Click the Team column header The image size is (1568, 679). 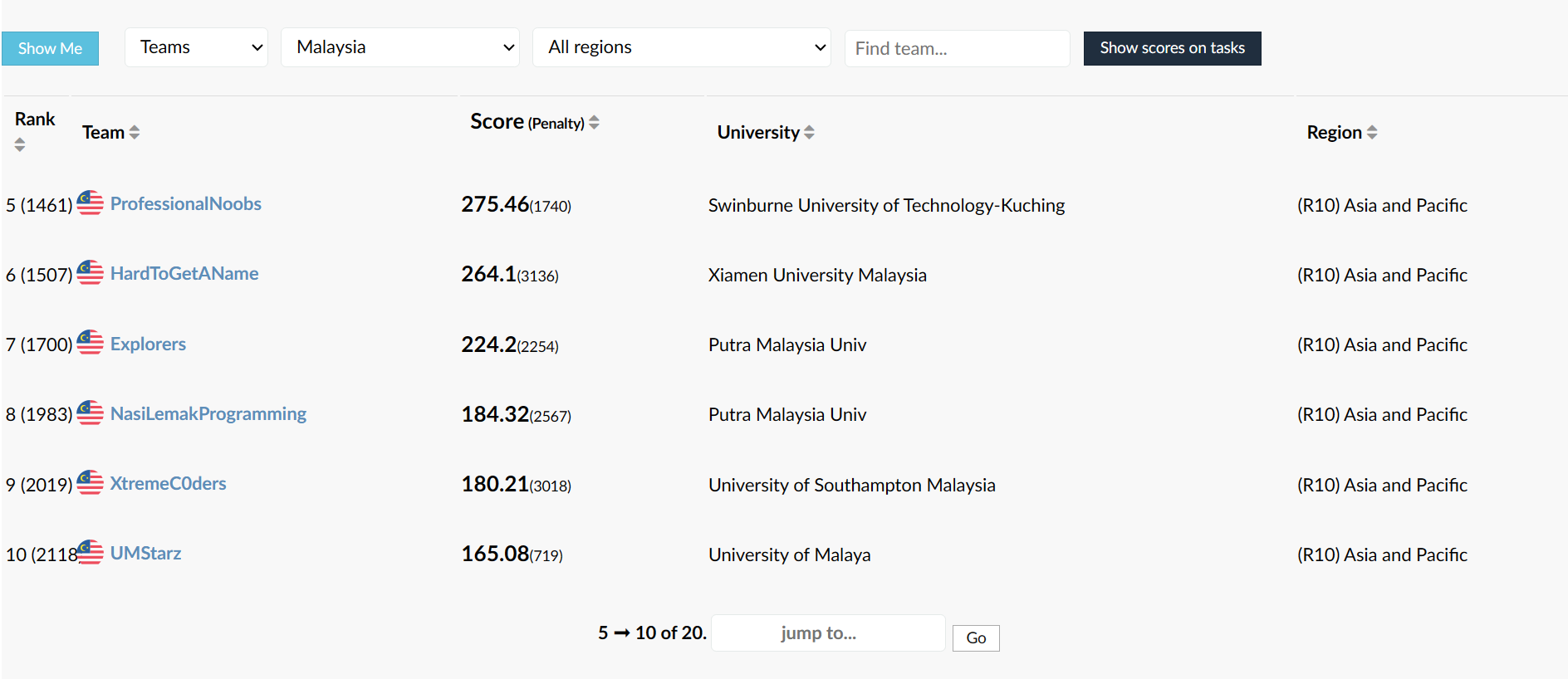(x=110, y=132)
